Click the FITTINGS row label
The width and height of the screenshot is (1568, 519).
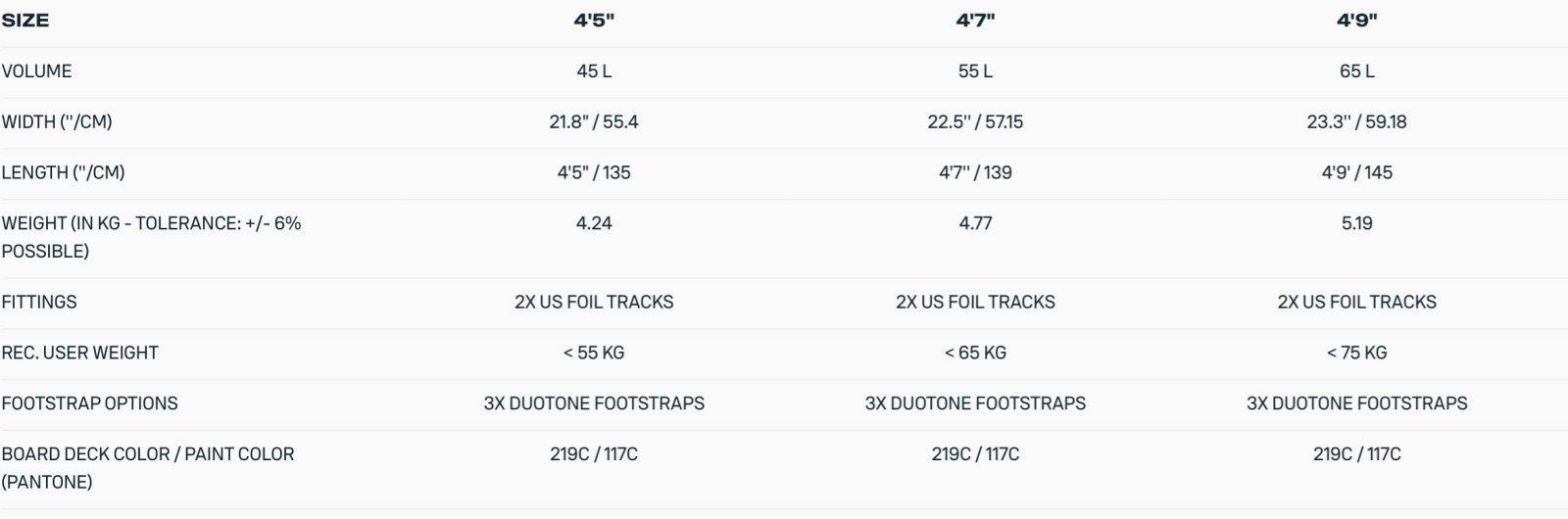(39, 303)
